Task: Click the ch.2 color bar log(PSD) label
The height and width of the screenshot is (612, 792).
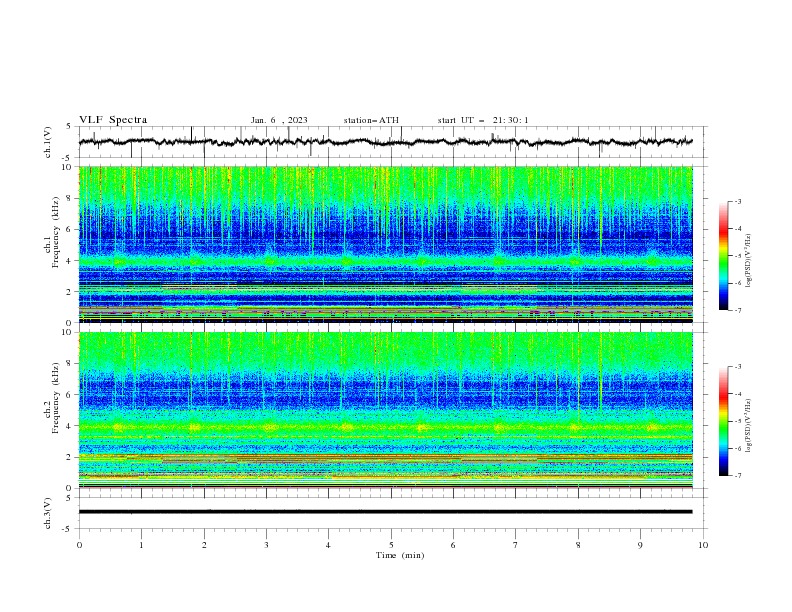Action: 748,425
